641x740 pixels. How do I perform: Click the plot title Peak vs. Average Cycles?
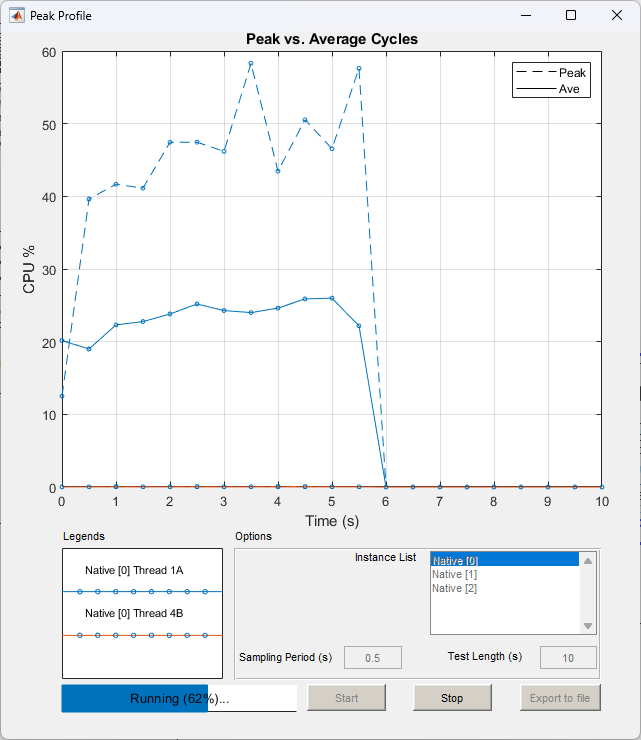click(331, 39)
